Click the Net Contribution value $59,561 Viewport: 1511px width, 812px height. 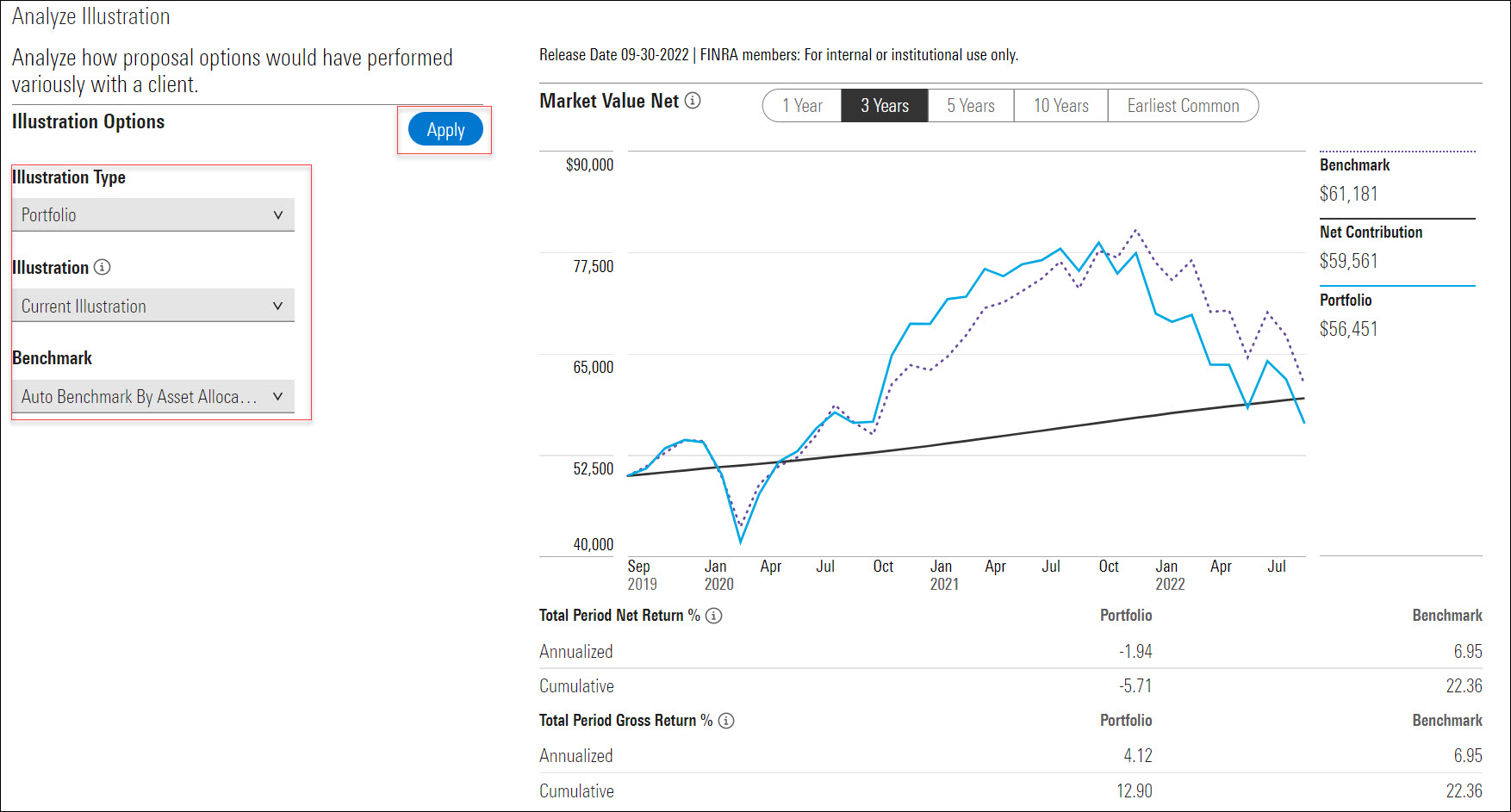[x=1349, y=261]
